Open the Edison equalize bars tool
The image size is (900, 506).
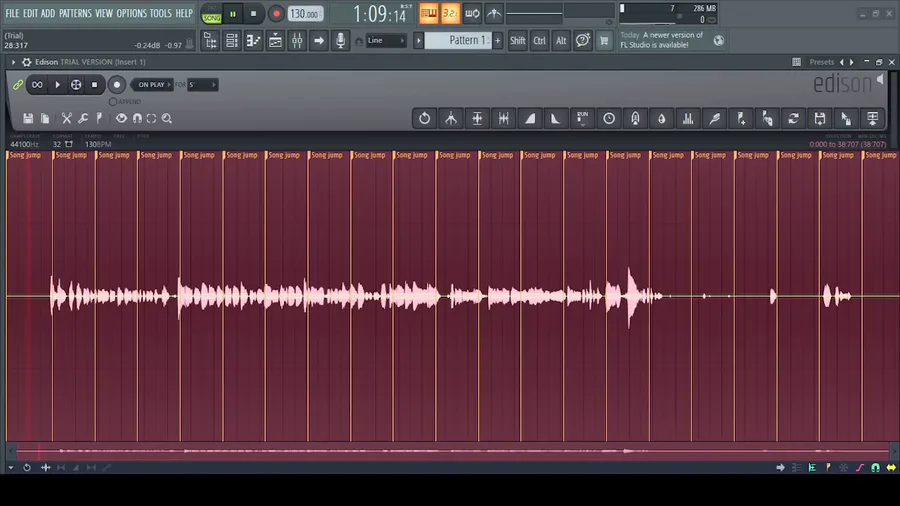[x=688, y=118]
